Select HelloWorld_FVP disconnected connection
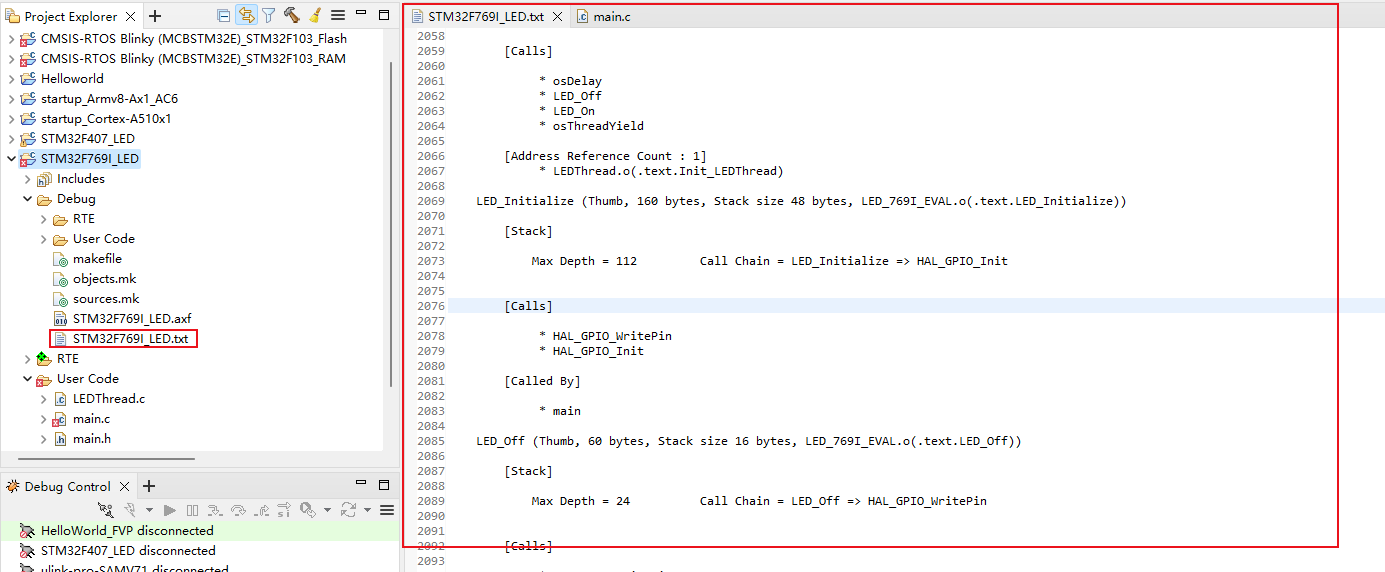The image size is (1385, 572). [x=126, y=531]
